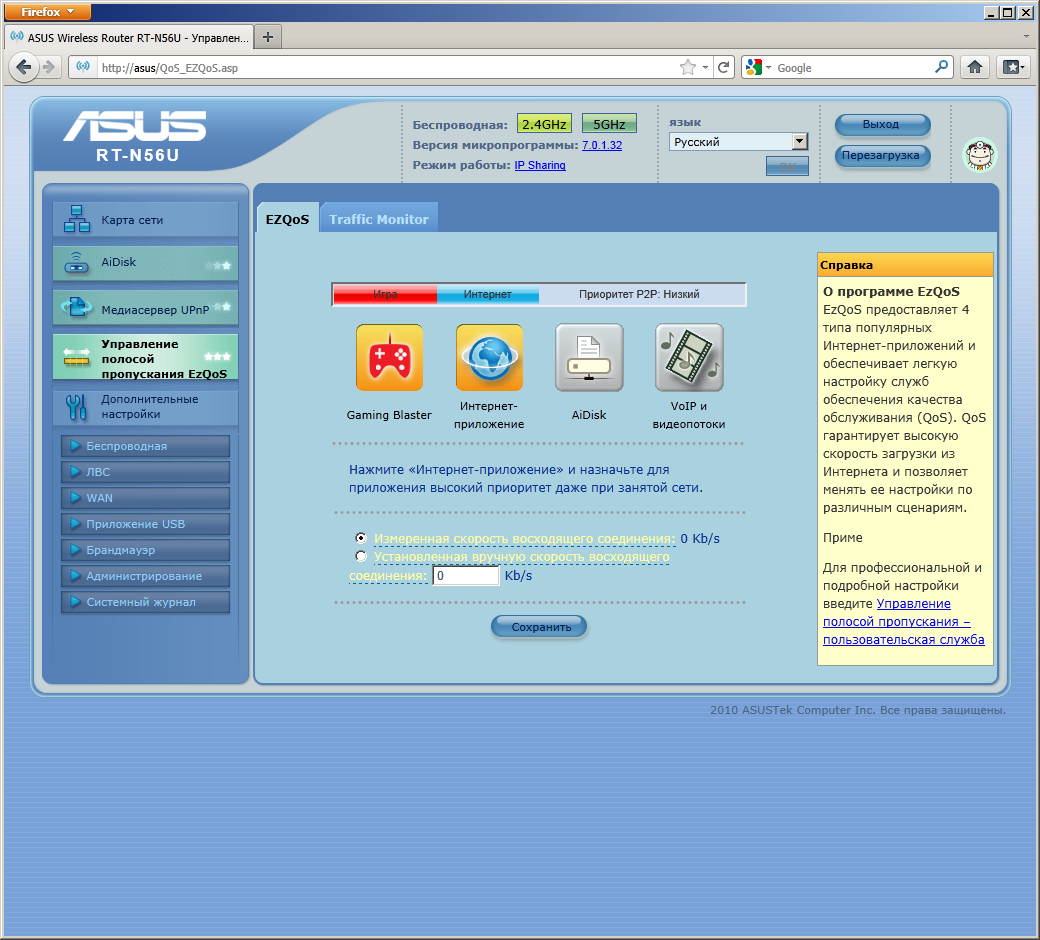Toggle the 2.4GHz wireless band
1040x940 pixels.
pos(544,124)
